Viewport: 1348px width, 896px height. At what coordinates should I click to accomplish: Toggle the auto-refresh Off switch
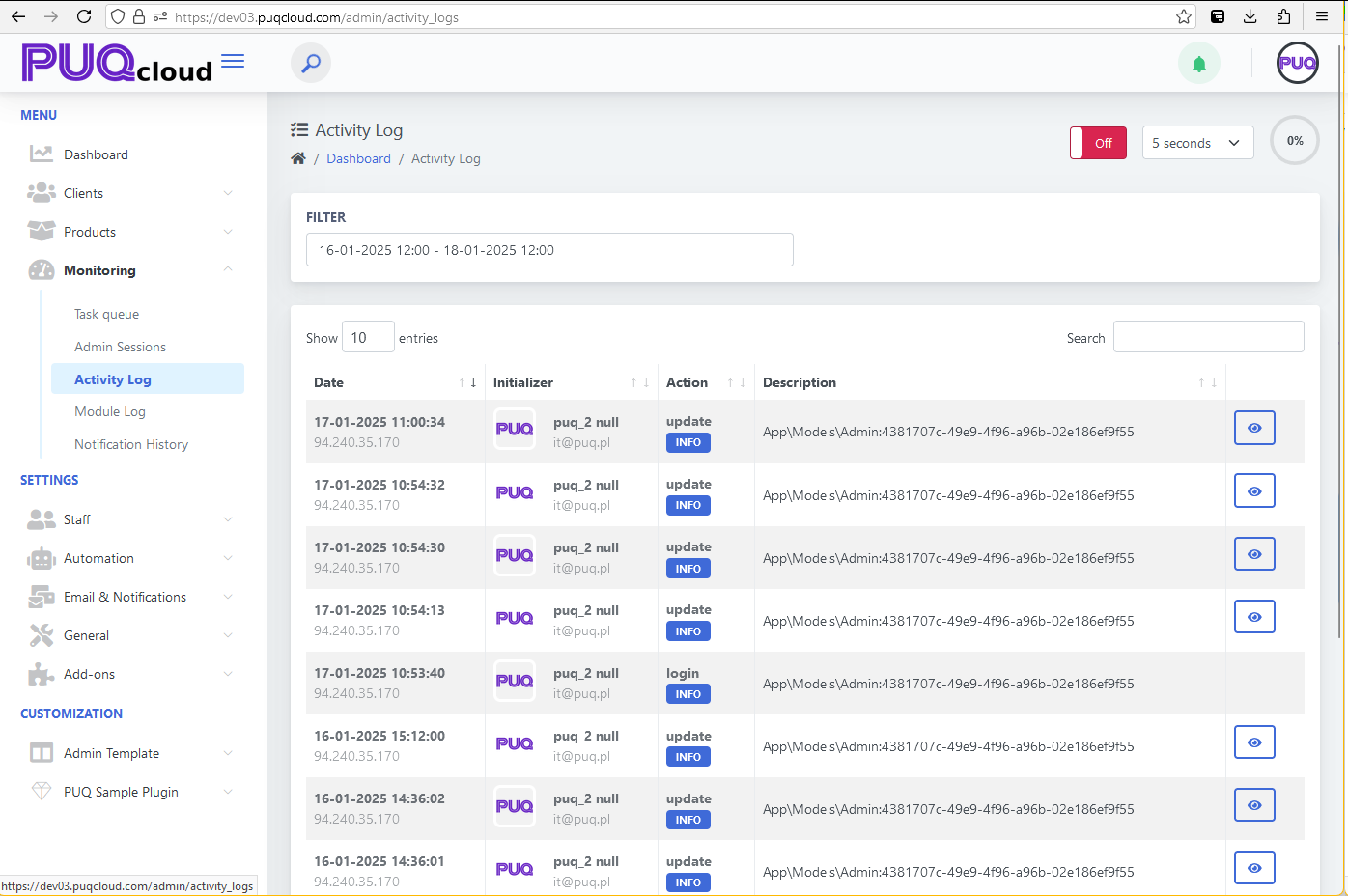(x=1098, y=143)
